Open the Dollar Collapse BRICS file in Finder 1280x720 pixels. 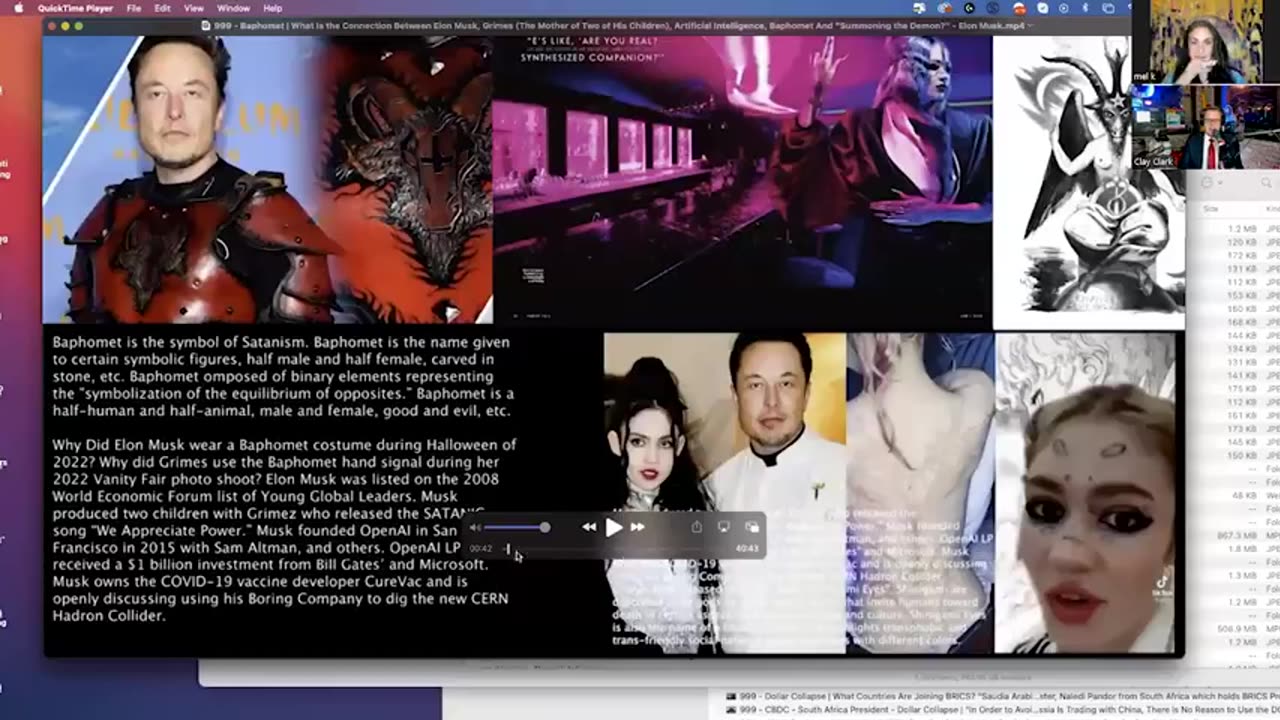(x=1003, y=696)
